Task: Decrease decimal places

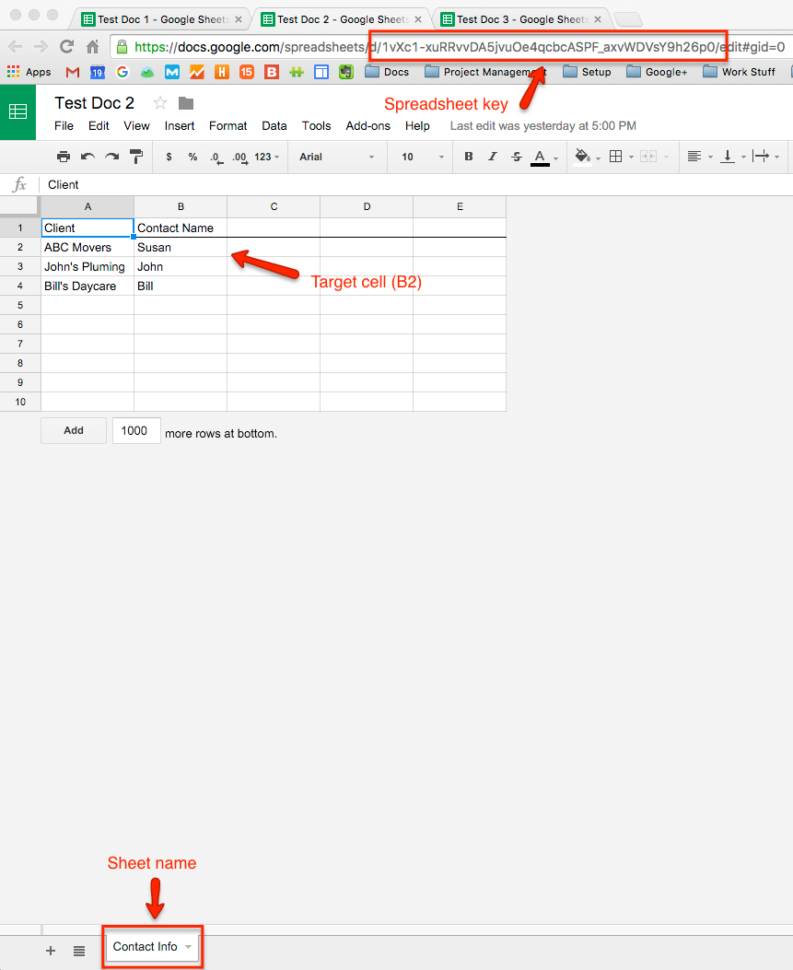Action: [x=216, y=157]
